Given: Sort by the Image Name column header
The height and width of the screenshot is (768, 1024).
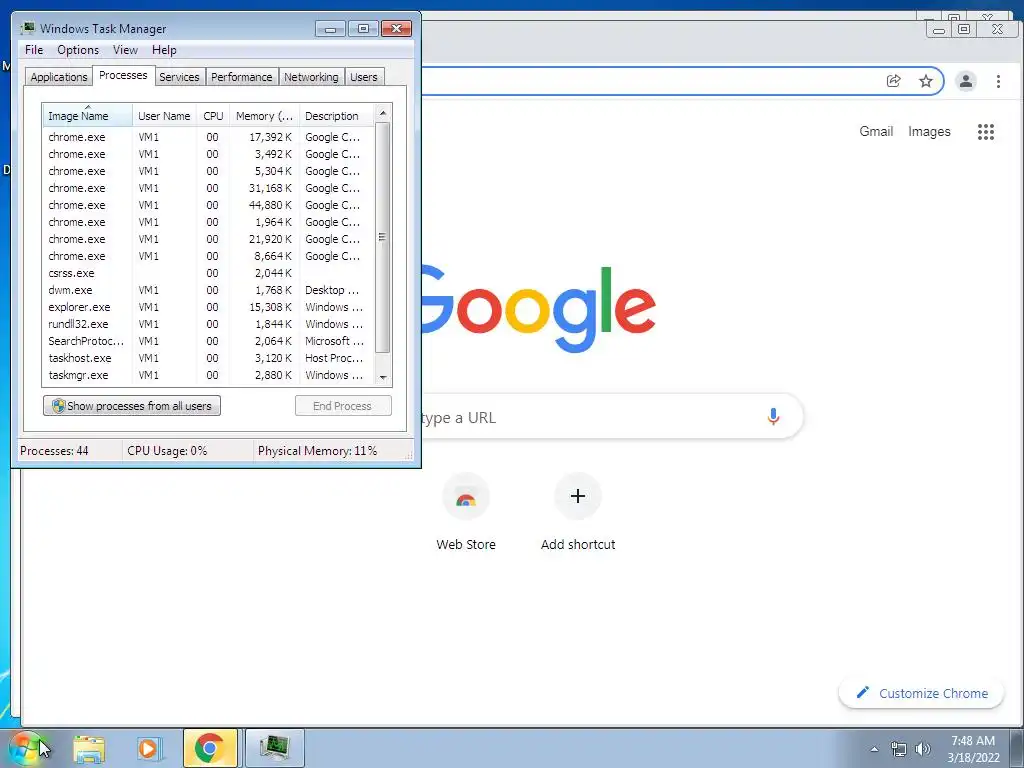Looking at the screenshot, I should (x=88, y=116).
